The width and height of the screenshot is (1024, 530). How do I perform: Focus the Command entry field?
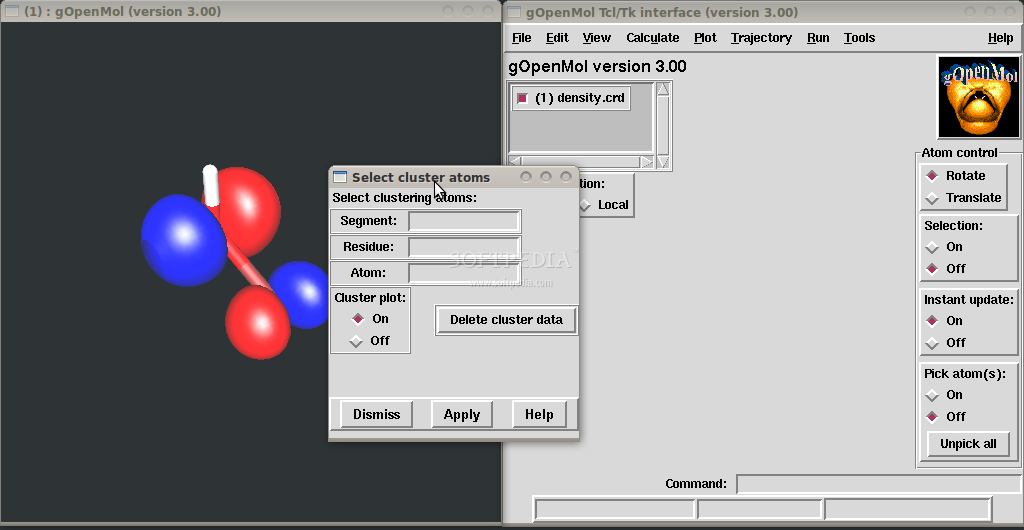point(878,484)
